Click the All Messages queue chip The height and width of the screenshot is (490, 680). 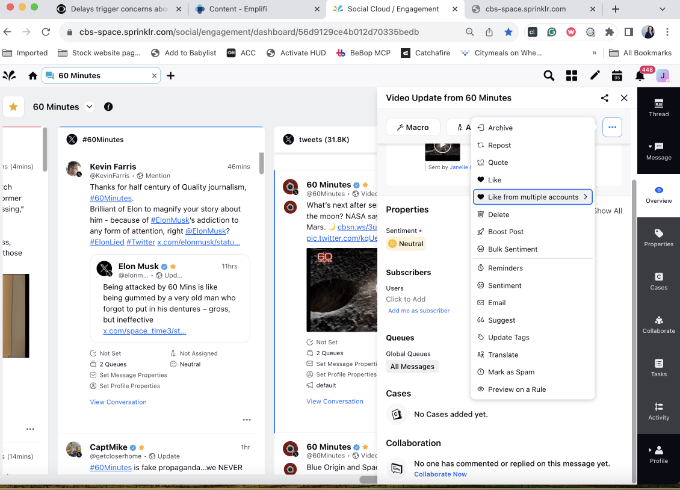412,366
